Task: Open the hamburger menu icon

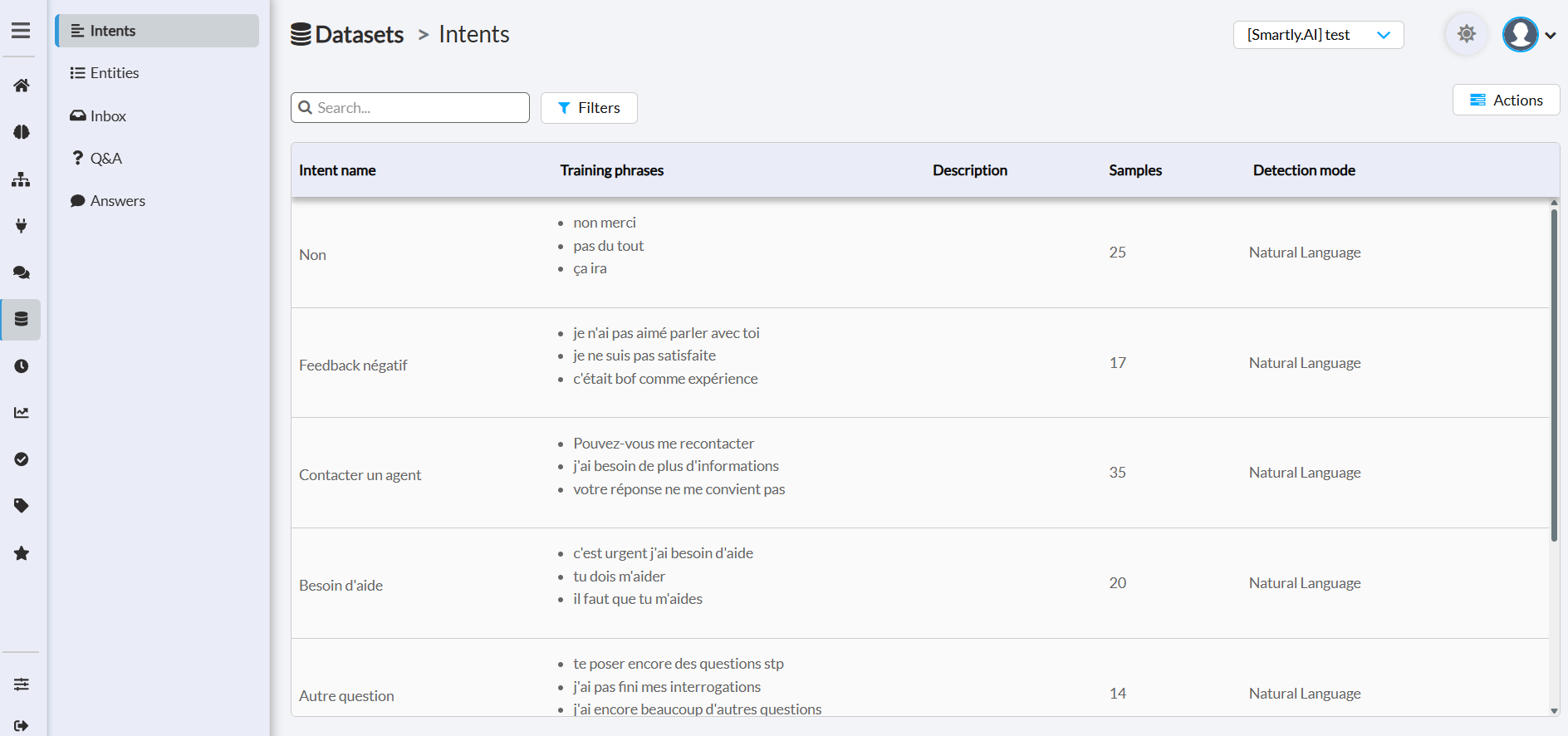Action: coord(21,31)
